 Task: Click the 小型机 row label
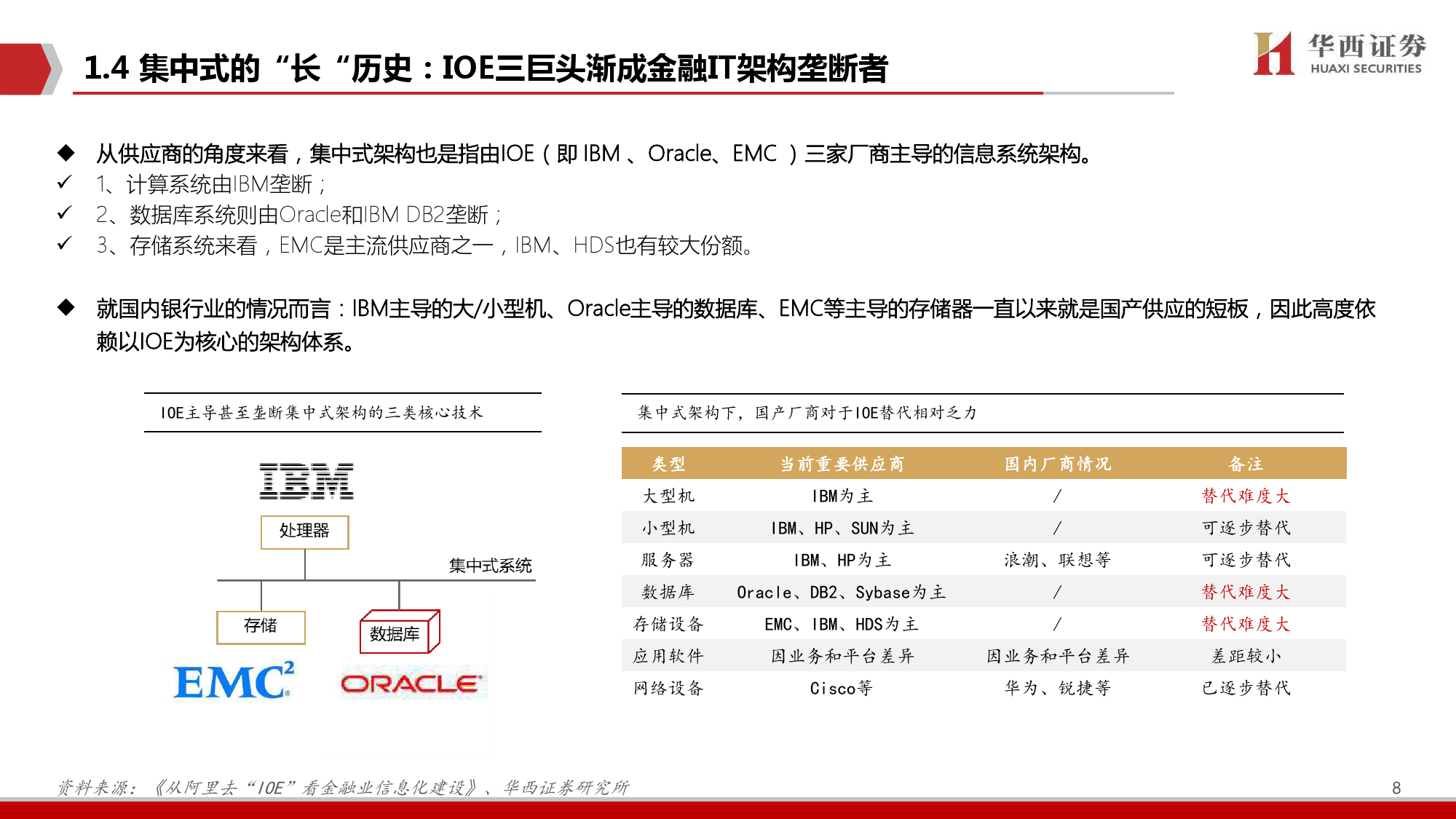pyautogui.click(x=668, y=528)
